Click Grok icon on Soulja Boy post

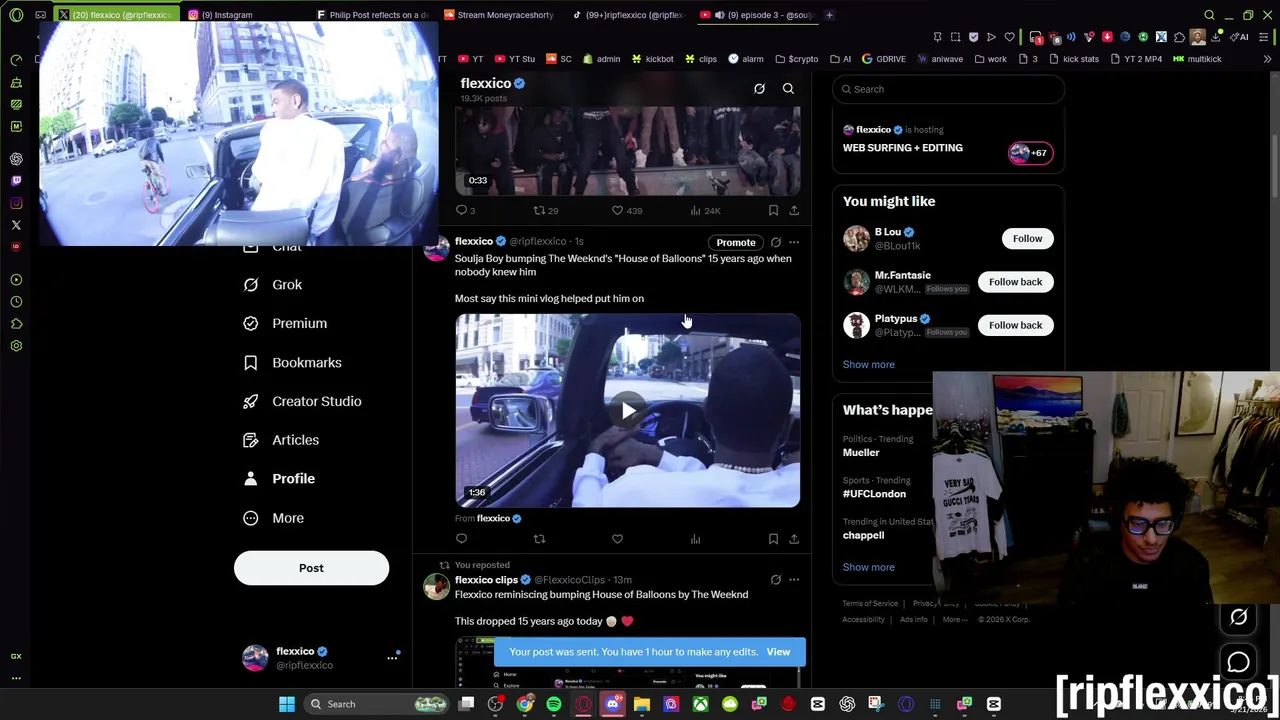click(x=775, y=242)
